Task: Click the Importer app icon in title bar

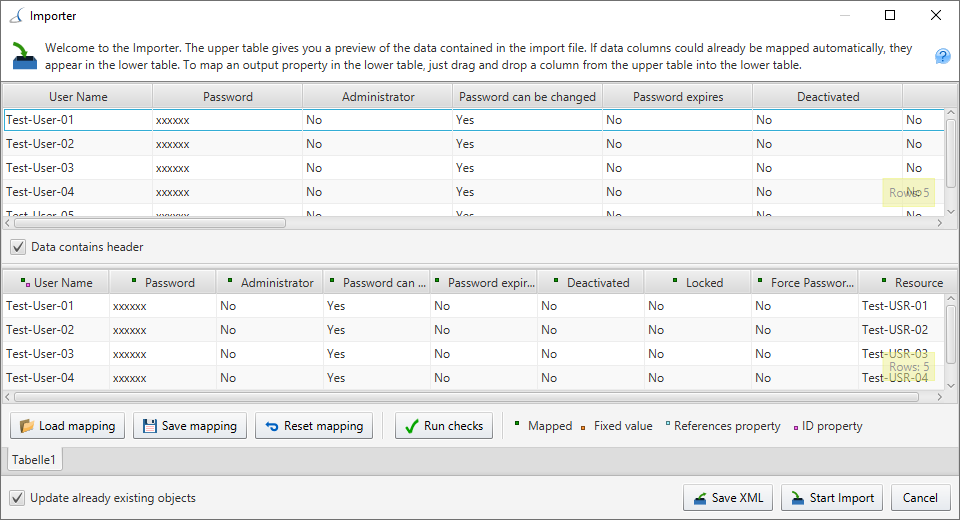Action: pyautogui.click(x=17, y=15)
